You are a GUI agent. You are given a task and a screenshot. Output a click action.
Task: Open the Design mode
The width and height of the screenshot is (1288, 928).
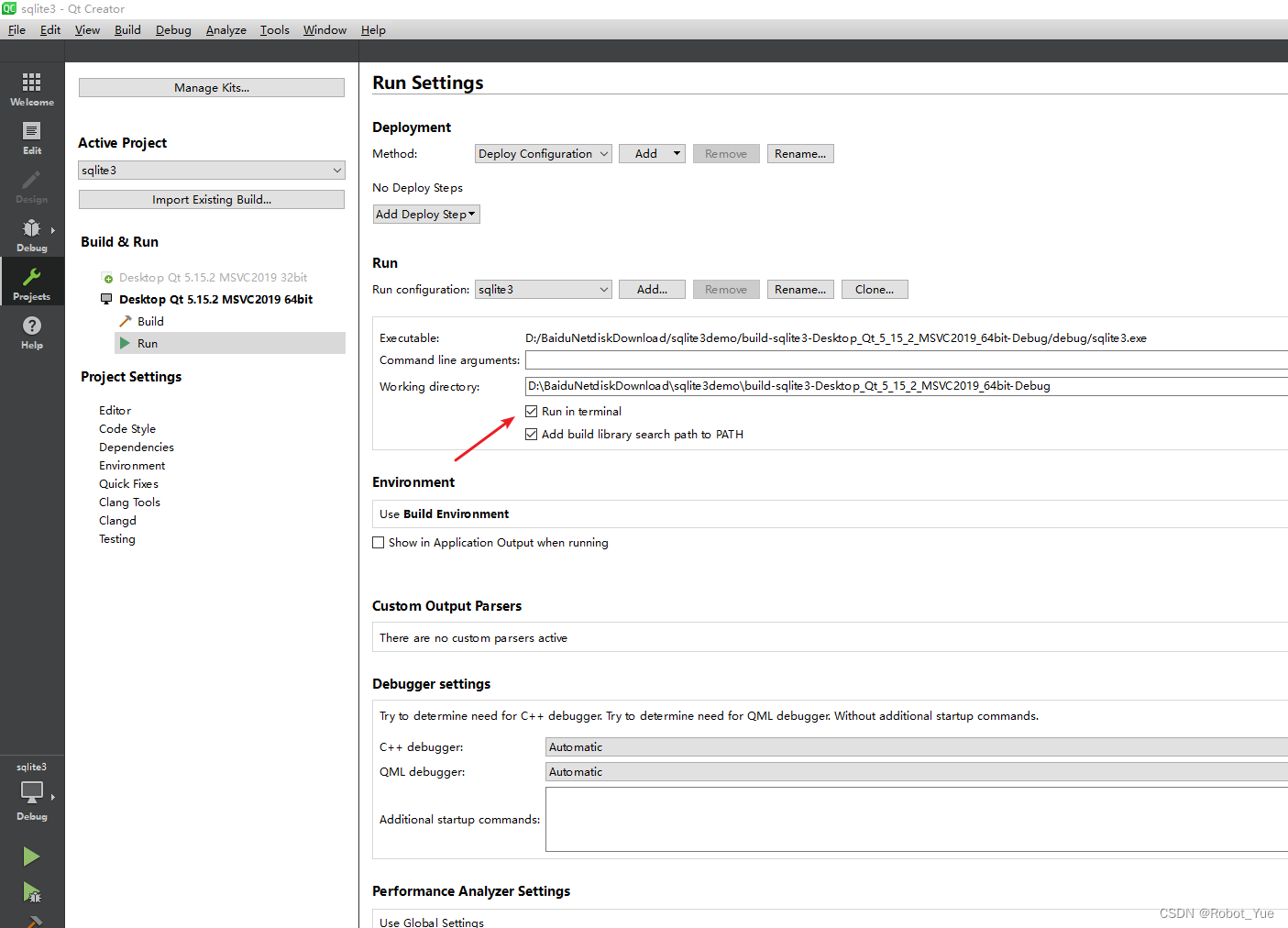tap(32, 186)
